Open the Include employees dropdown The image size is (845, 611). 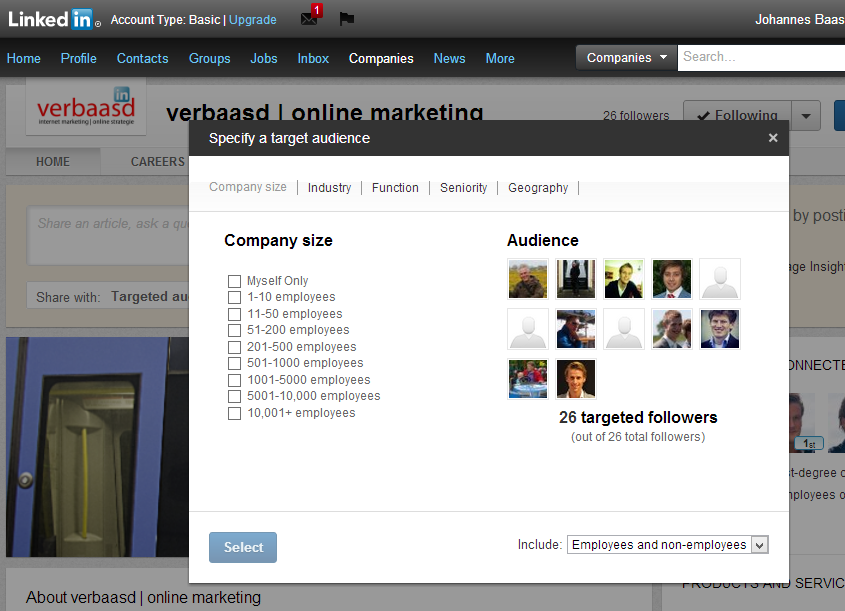coord(668,545)
